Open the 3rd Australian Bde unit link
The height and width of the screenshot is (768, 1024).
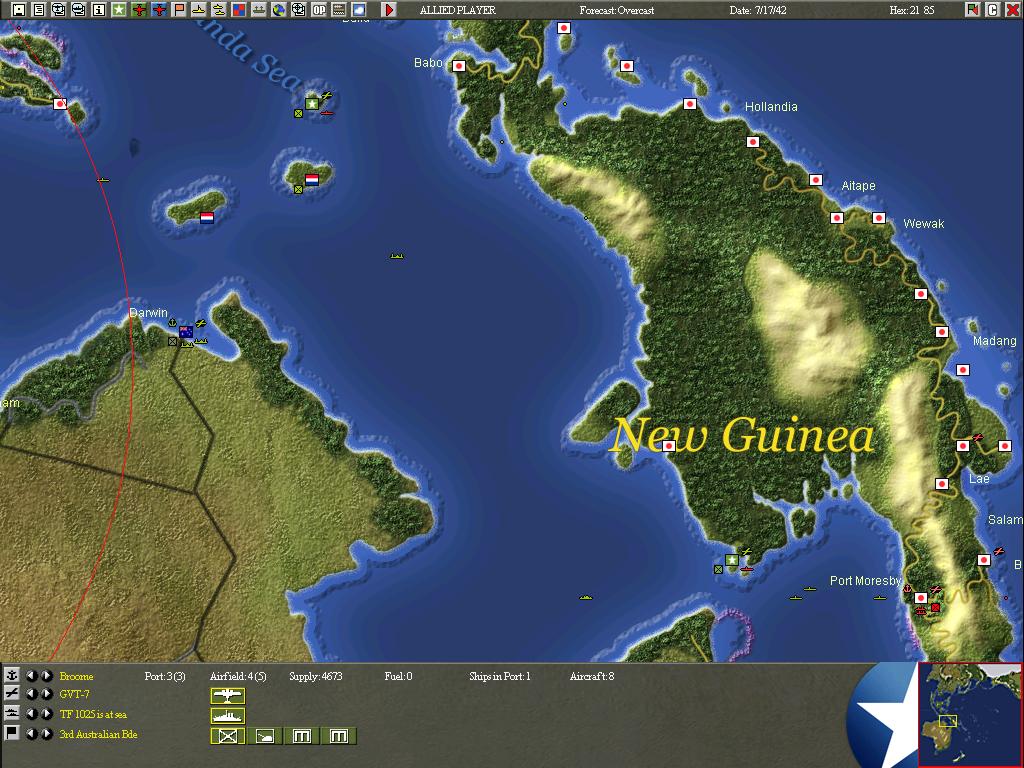click(x=99, y=734)
